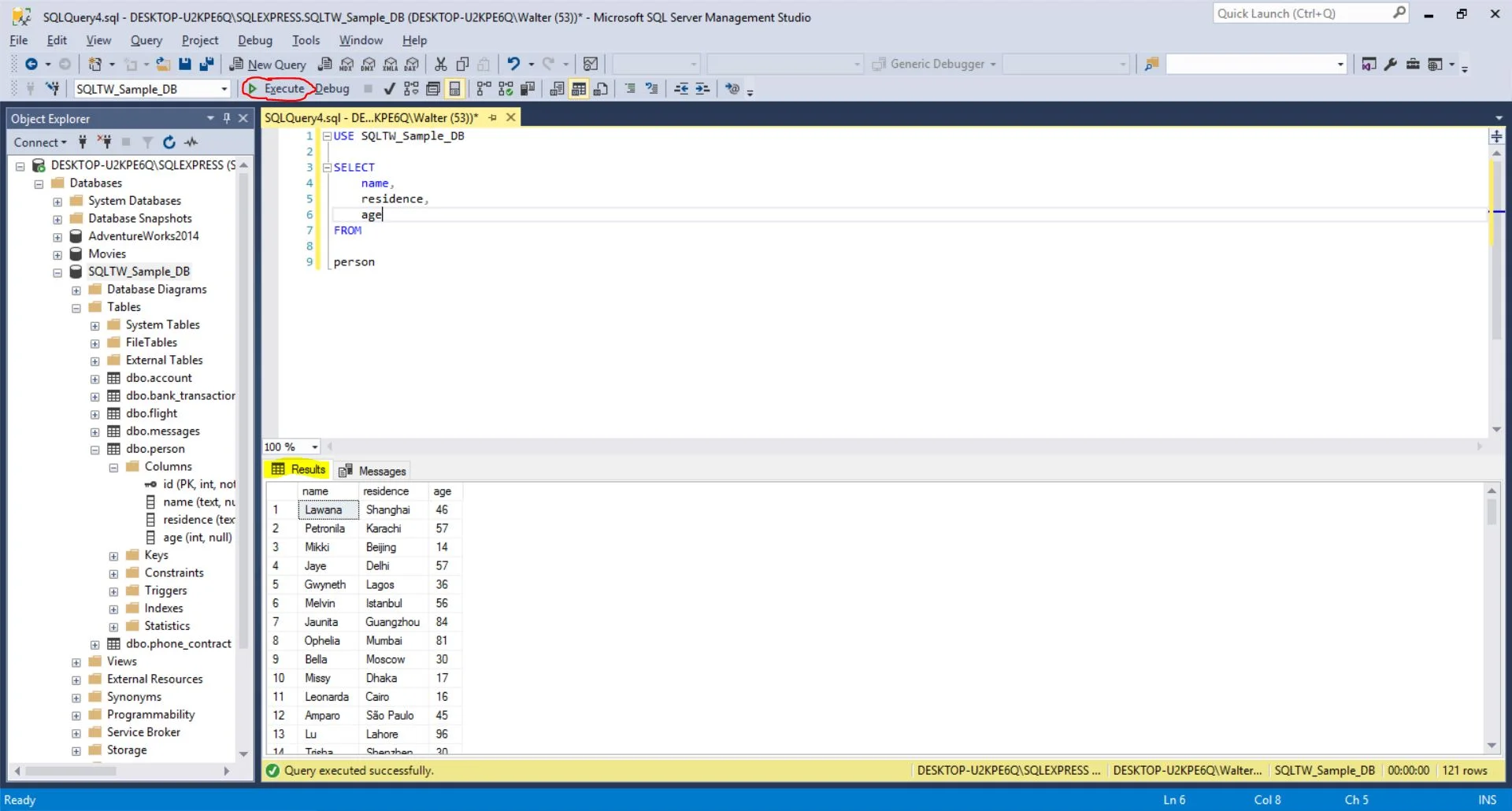Toggle Include Live Query Statistics
Viewport: 1512px width, 811px height.
506,89
